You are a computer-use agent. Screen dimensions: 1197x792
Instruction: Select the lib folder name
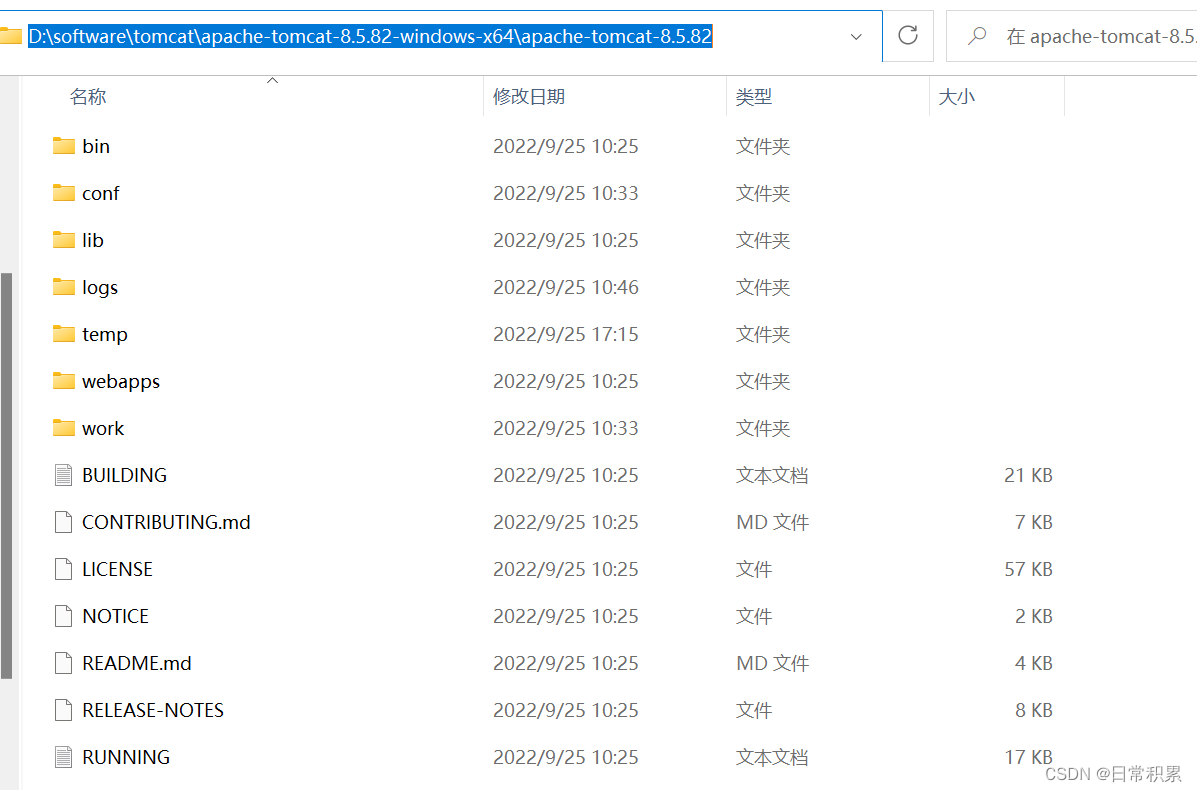[x=93, y=240]
